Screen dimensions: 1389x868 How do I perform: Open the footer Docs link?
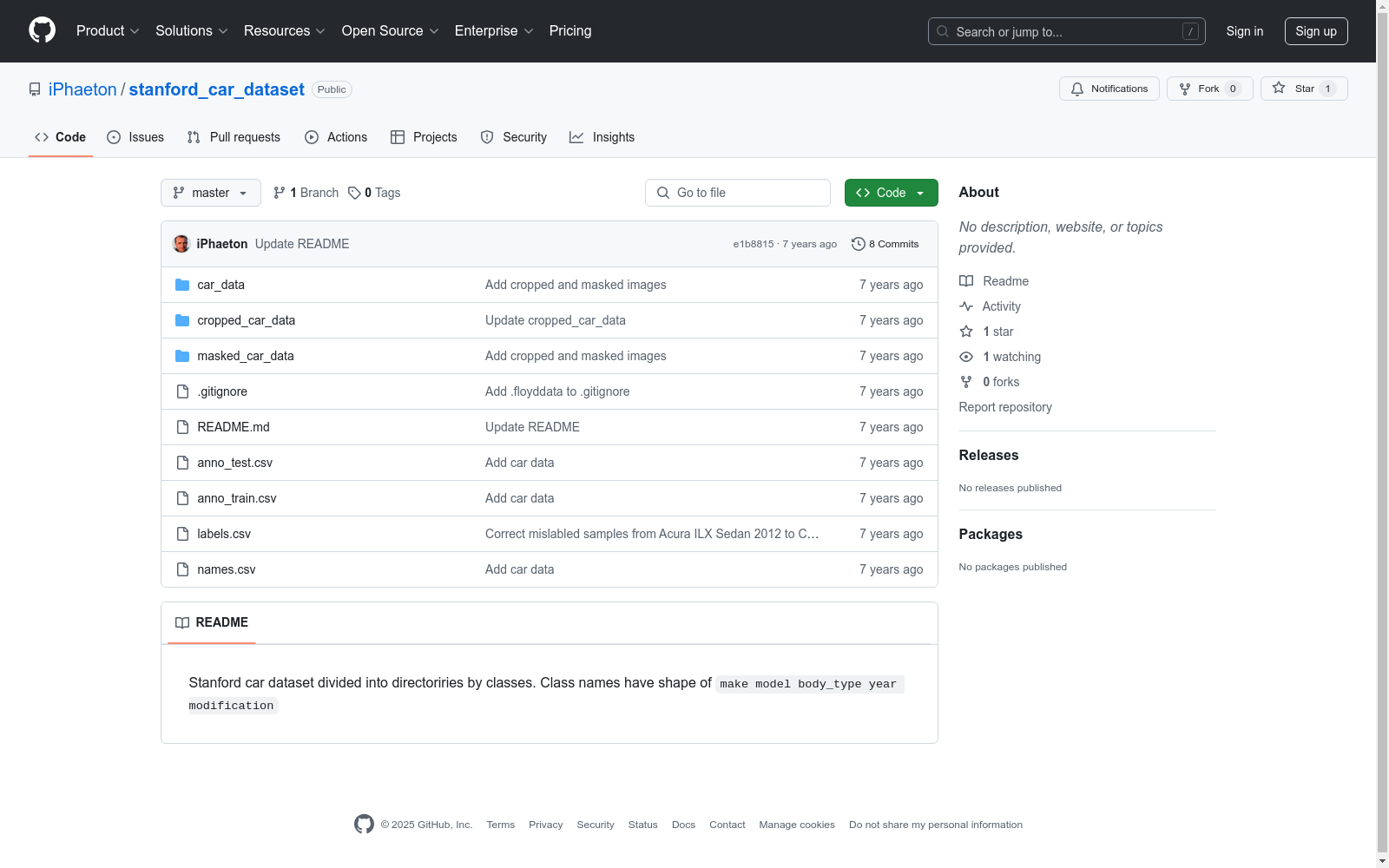[684, 825]
